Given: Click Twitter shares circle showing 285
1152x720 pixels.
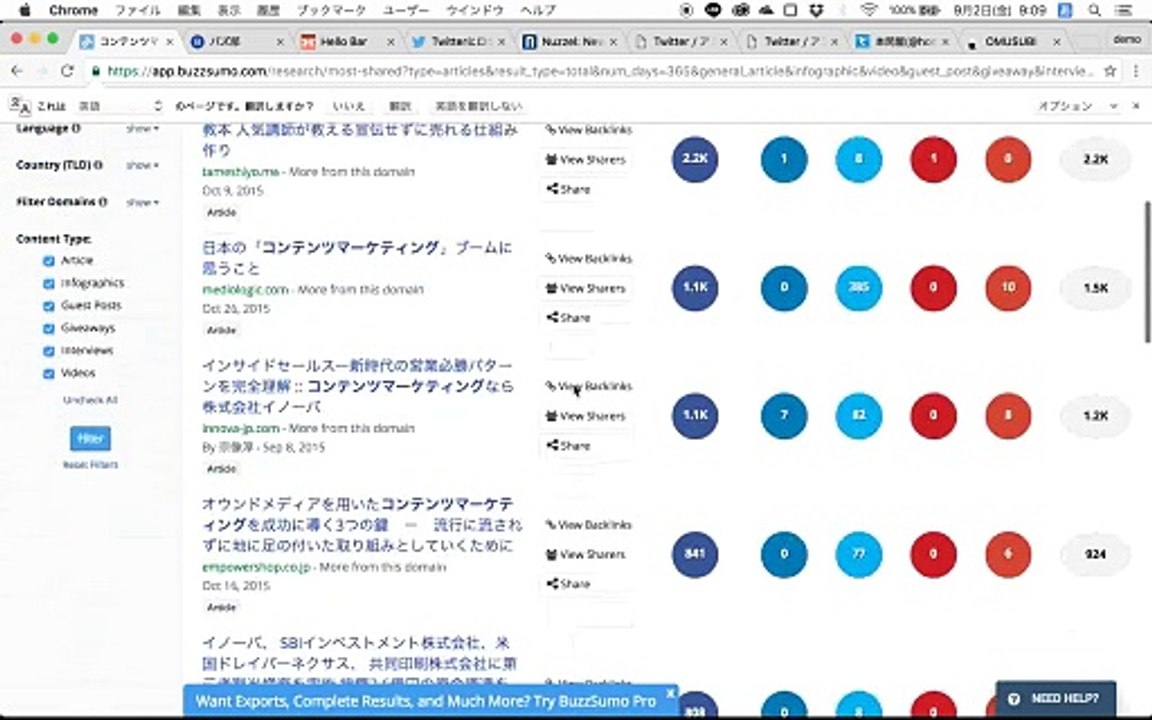Looking at the screenshot, I should [x=858, y=287].
